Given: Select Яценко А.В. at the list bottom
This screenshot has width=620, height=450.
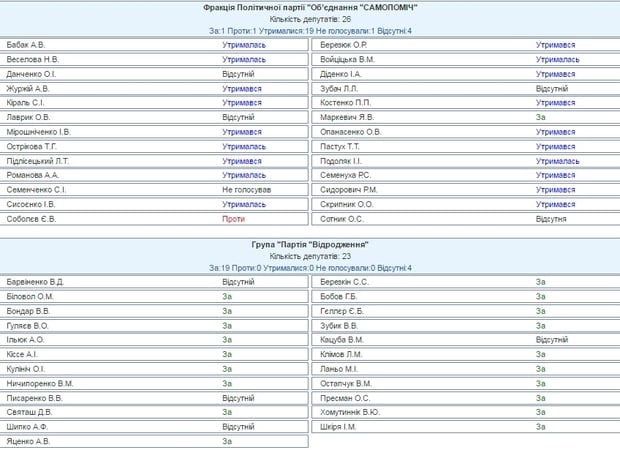Looking at the screenshot, I should point(28,440).
